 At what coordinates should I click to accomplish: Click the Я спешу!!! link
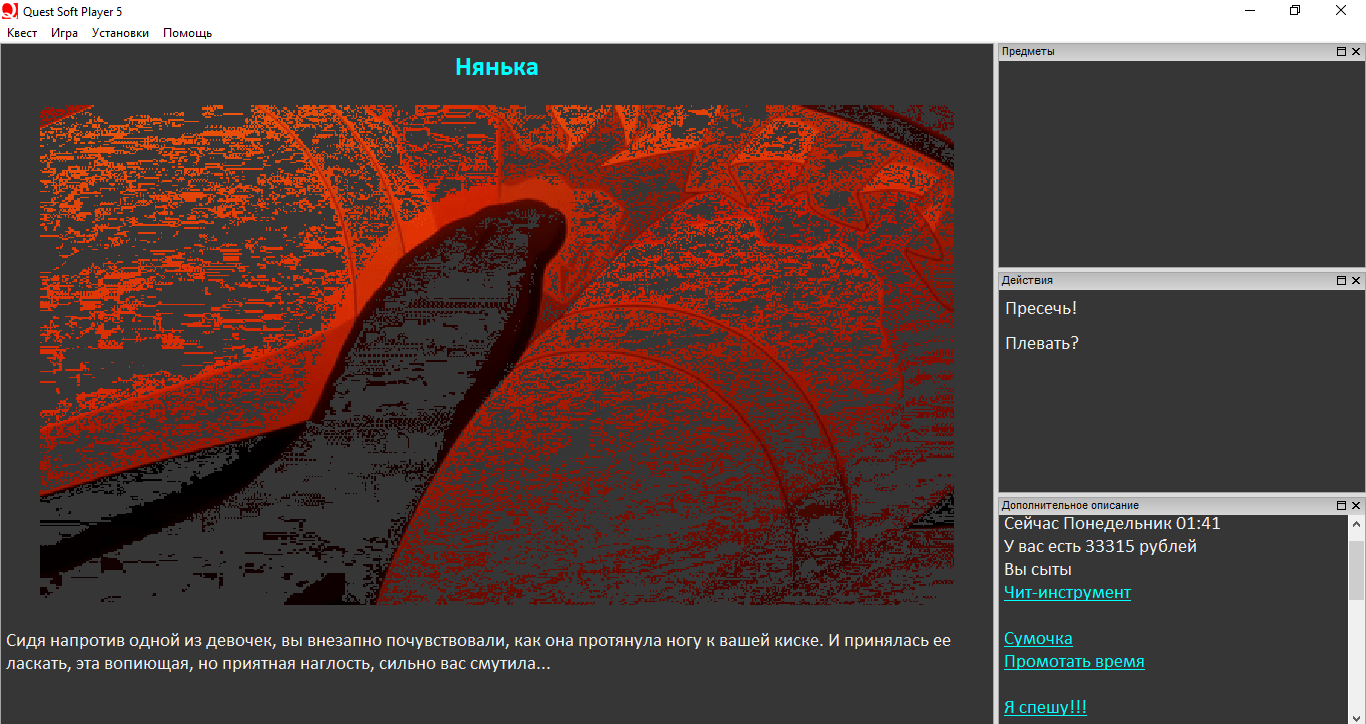1045,708
